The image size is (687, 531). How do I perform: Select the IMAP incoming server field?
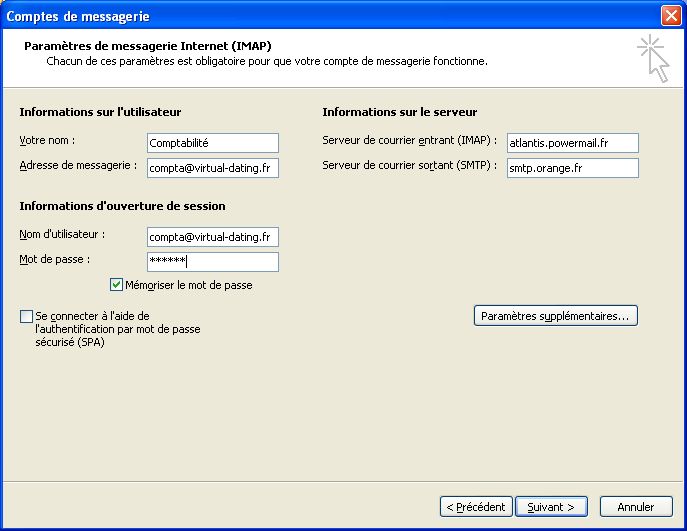point(573,143)
